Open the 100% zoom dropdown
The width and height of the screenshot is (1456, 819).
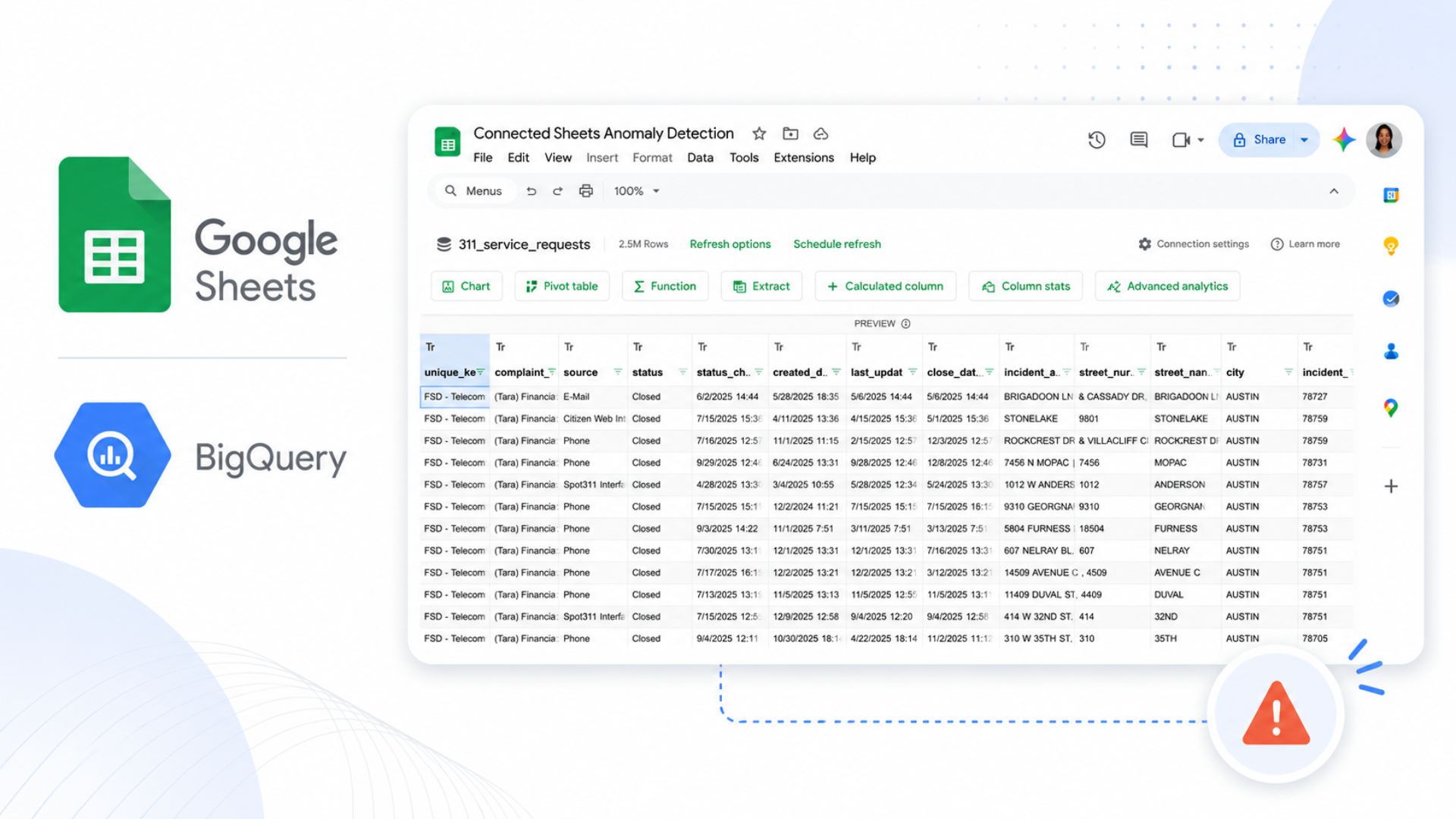pos(637,191)
